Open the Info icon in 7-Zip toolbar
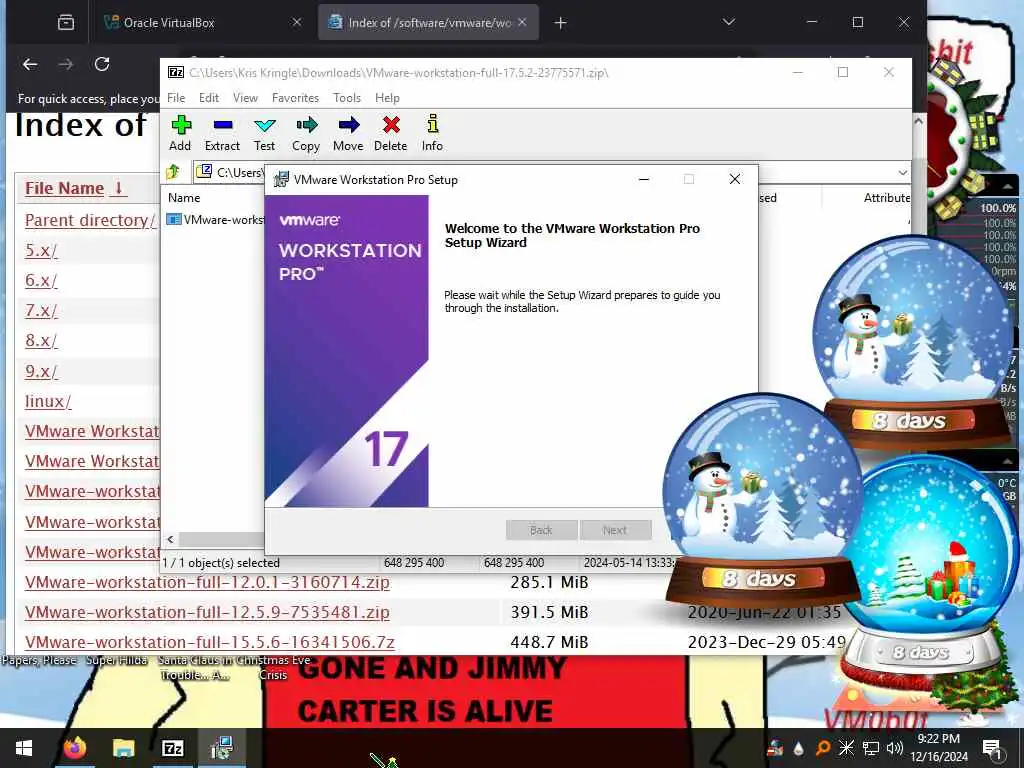The height and width of the screenshot is (768, 1024). (x=432, y=124)
